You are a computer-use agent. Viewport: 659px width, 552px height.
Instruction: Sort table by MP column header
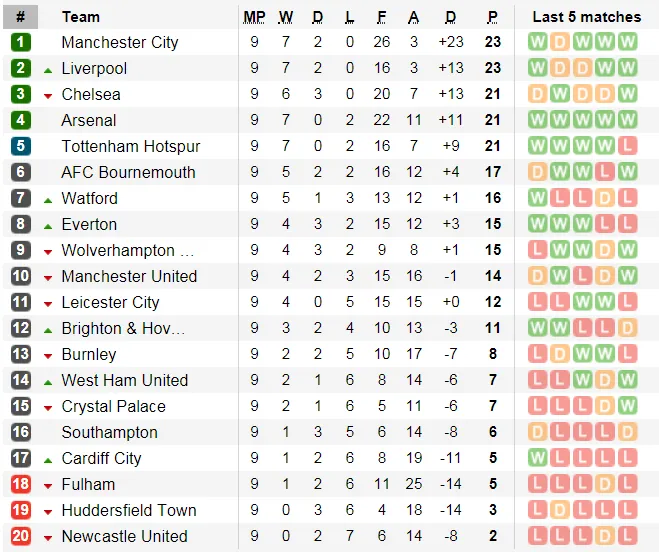pyautogui.click(x=254, y=17)
